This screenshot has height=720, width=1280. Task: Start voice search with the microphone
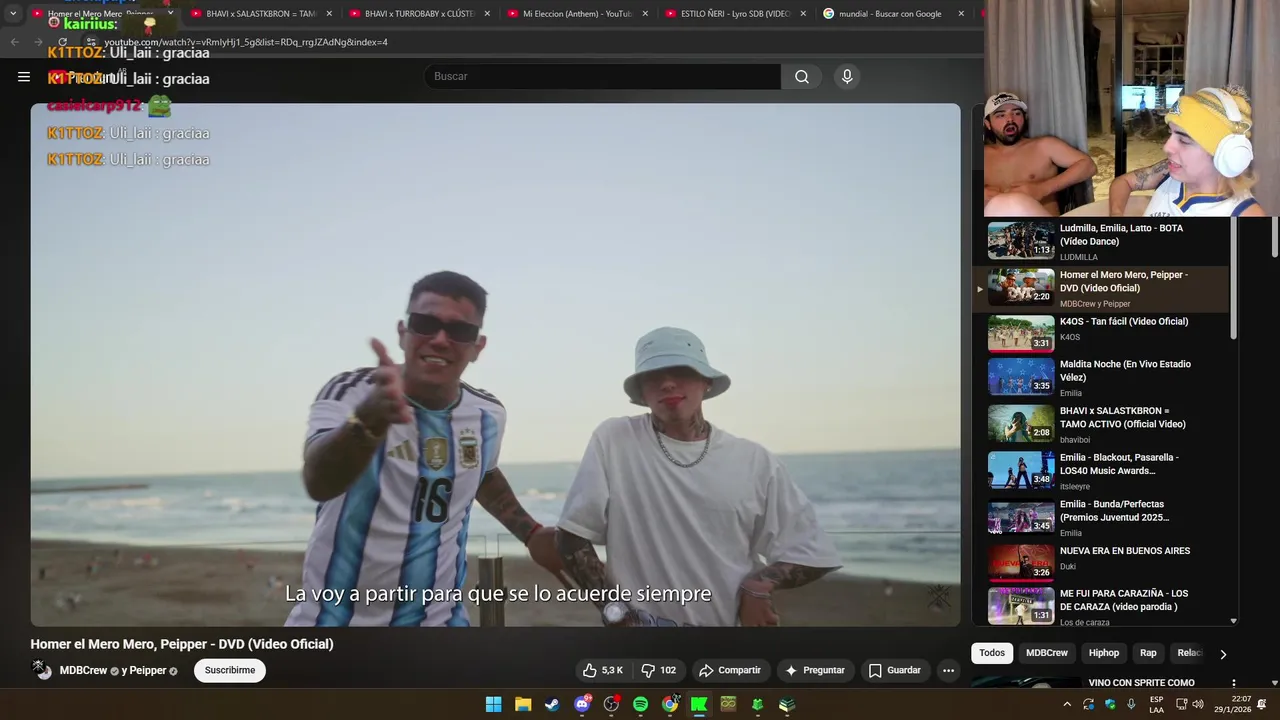847,77
